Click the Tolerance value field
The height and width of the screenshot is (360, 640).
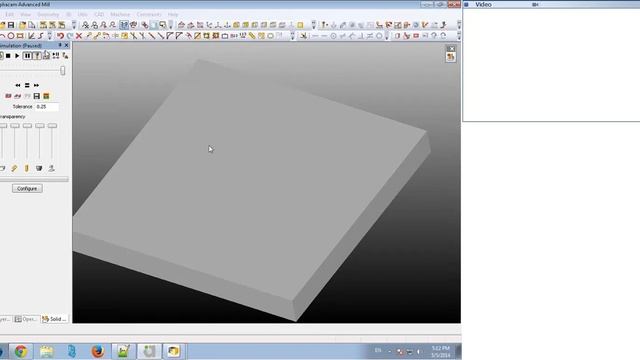click(47, 107)
